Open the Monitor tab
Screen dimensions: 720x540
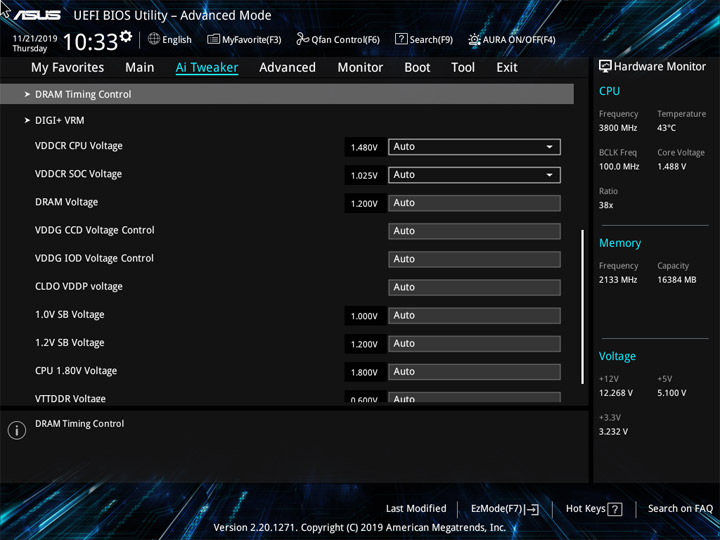360,68
